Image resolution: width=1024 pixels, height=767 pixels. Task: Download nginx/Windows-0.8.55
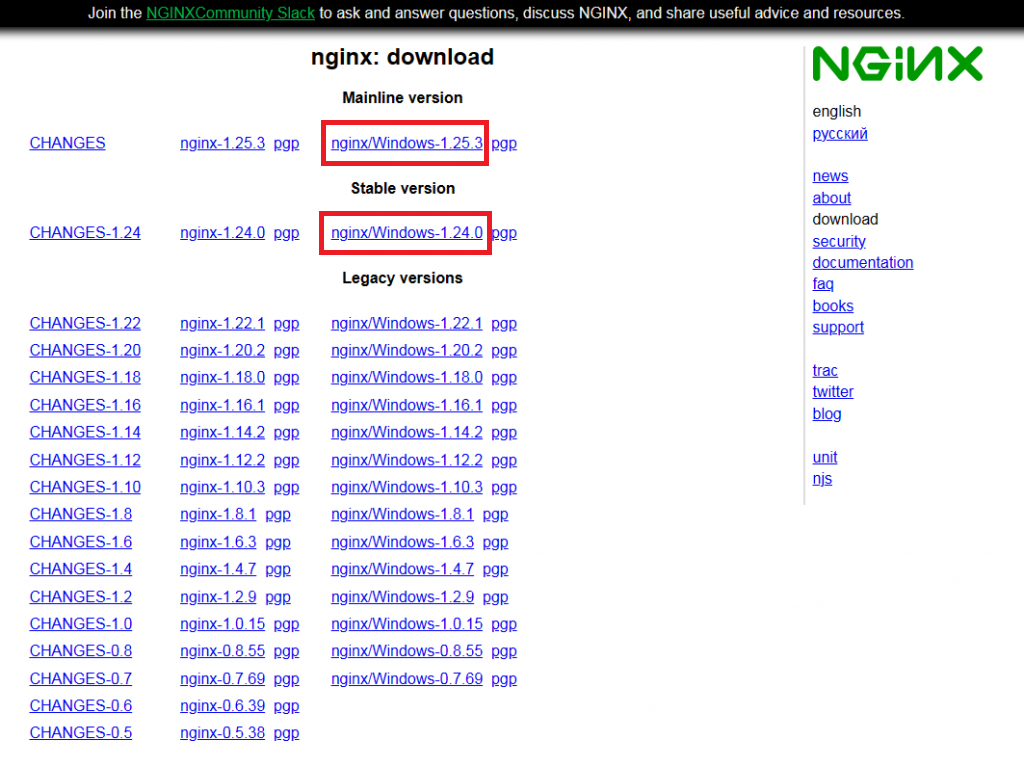(407, 651)
